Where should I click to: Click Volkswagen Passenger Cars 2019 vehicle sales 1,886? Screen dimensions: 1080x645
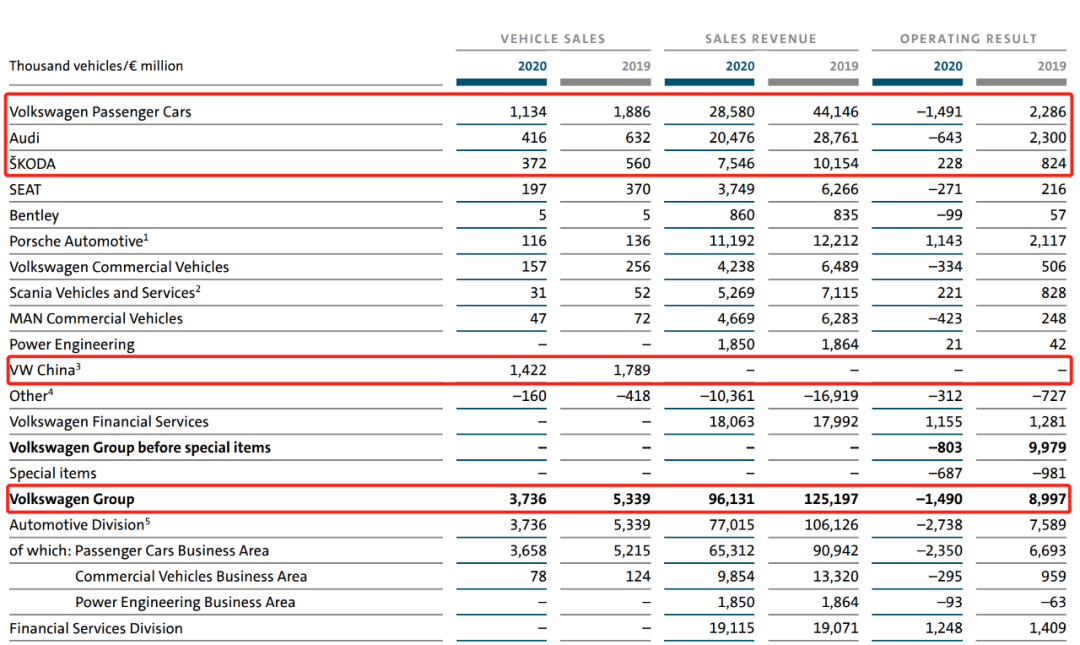tap(632, 112)
